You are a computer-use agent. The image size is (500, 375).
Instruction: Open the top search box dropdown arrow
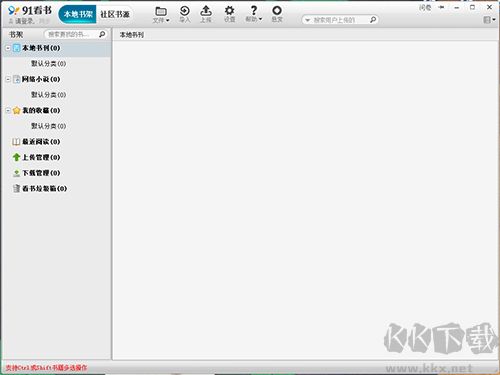coord(307,20)
